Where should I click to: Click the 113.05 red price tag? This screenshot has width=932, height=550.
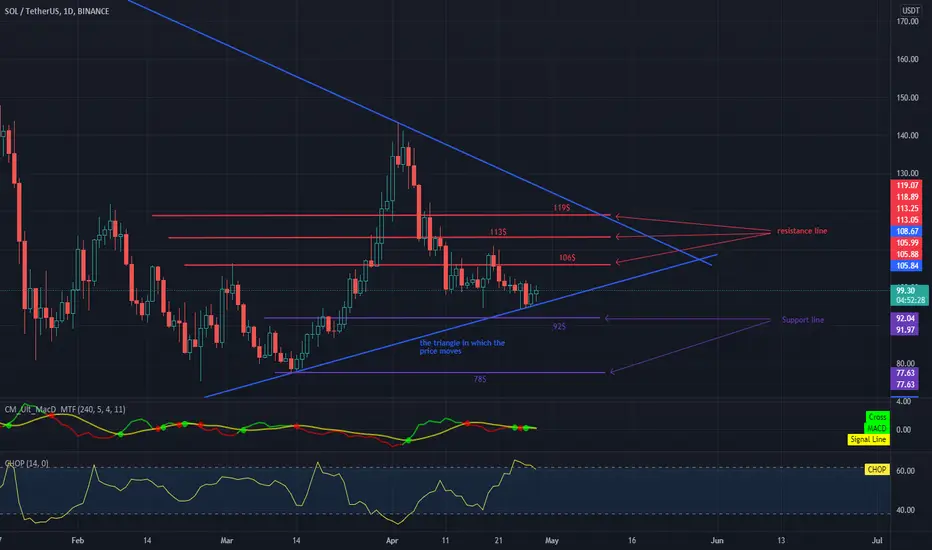click(x=907, y=220)
